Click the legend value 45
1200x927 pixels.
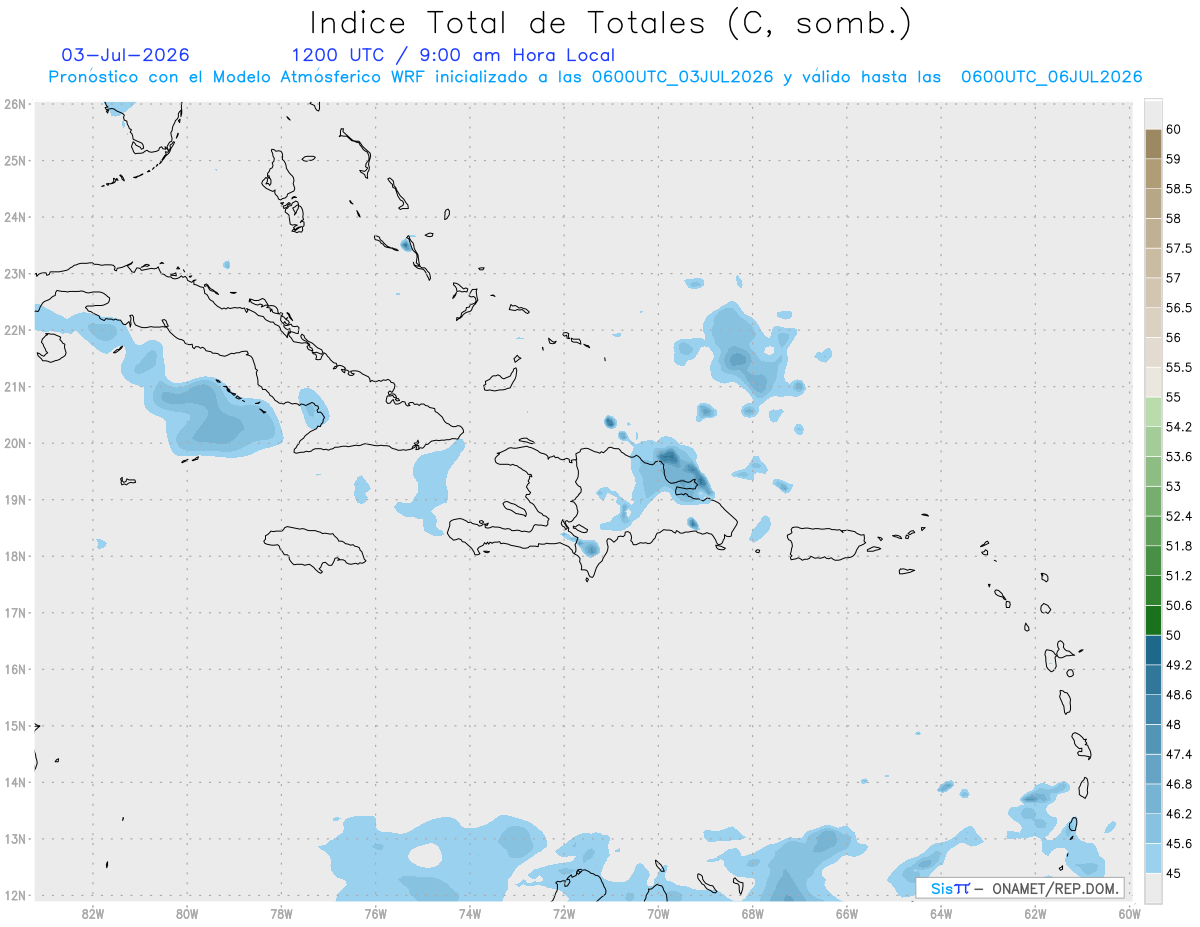(x=1174, y=873)
